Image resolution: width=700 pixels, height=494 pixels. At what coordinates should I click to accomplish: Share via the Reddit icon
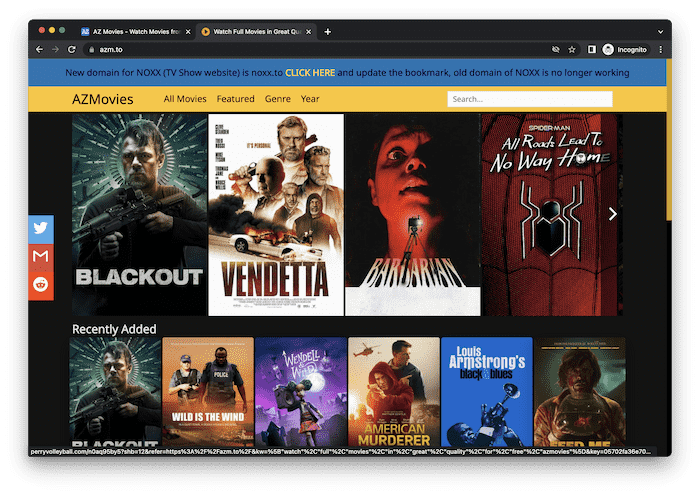tap(41, 285)
